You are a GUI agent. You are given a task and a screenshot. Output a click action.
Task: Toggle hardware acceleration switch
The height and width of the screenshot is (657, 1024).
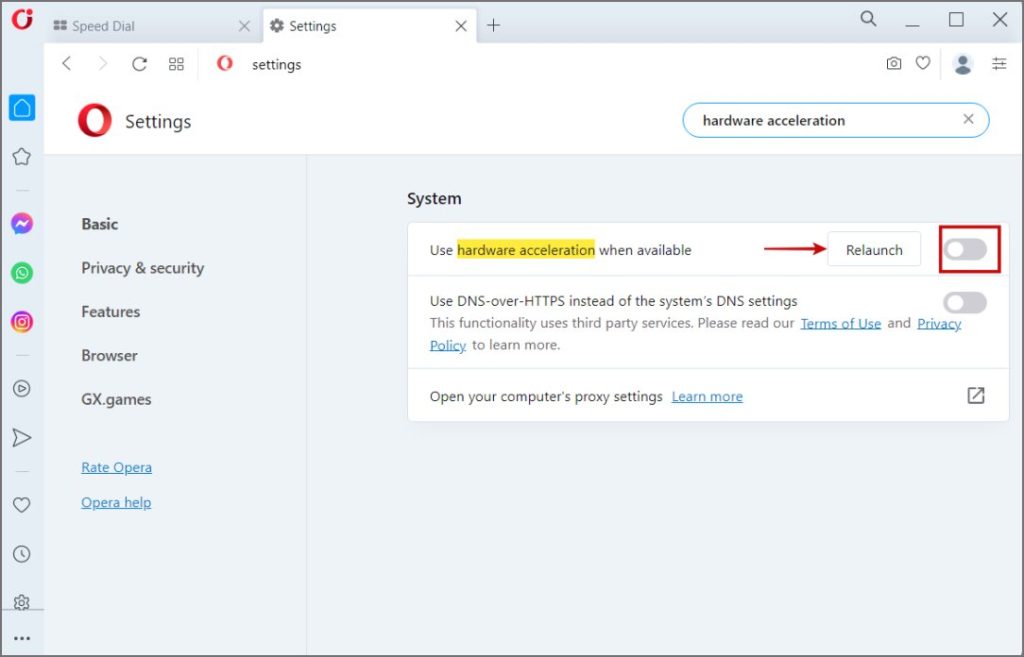click(x=965, y=249)
